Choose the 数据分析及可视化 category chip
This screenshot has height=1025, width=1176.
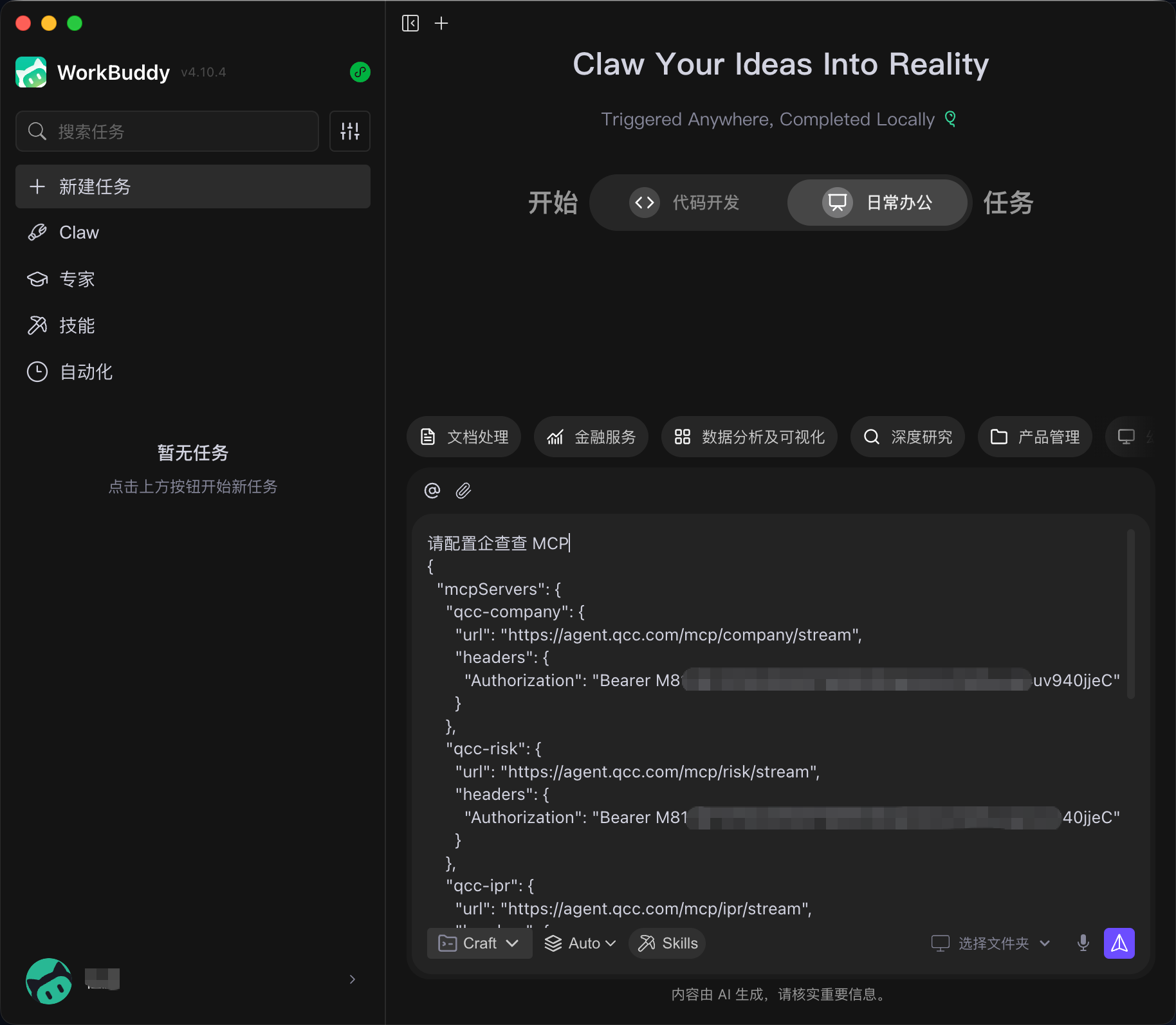click(749, 437)
